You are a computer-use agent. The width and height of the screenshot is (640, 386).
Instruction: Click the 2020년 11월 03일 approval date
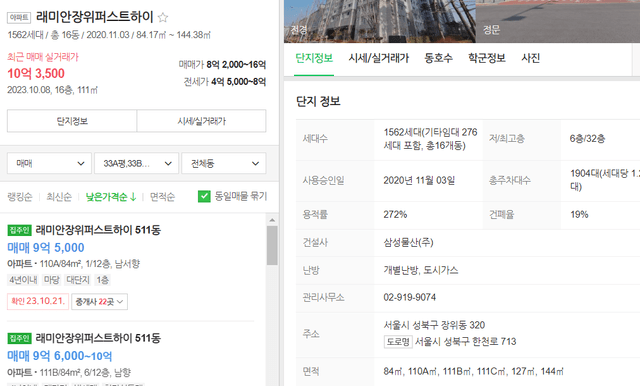(x=419, y=181)
